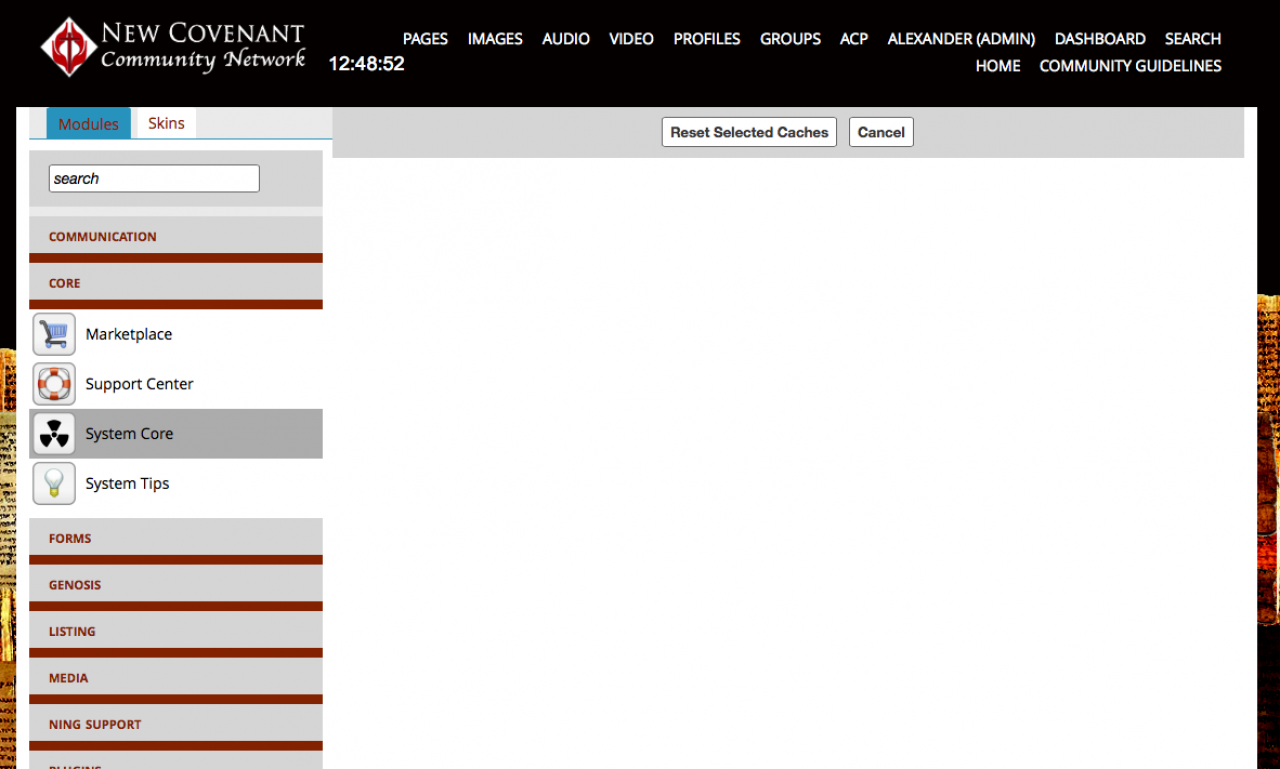Expand the Media module section
The image size is (1280, 769).
176,678
